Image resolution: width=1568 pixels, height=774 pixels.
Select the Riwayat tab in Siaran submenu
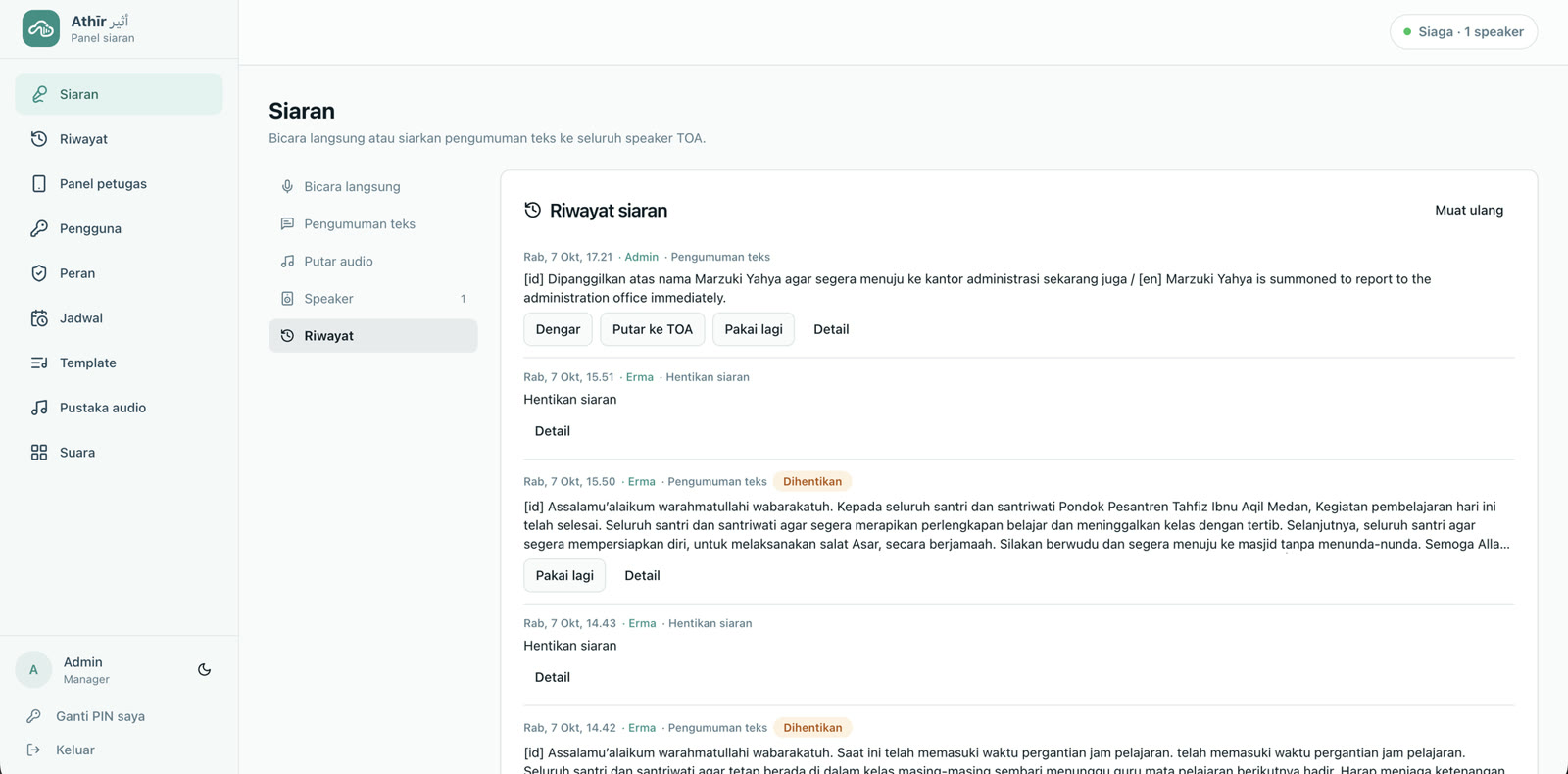click(x=373, y=336)
